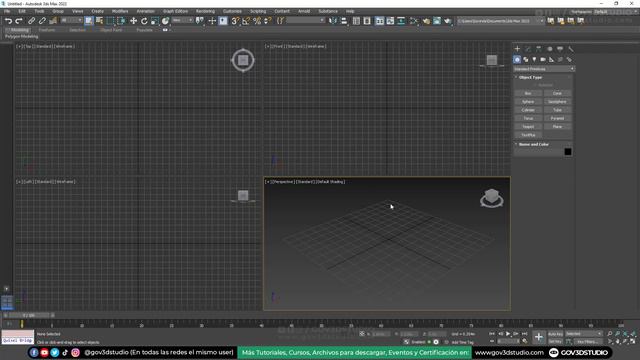Open the key filter Selected dropdown

click(x=584, y=334)
